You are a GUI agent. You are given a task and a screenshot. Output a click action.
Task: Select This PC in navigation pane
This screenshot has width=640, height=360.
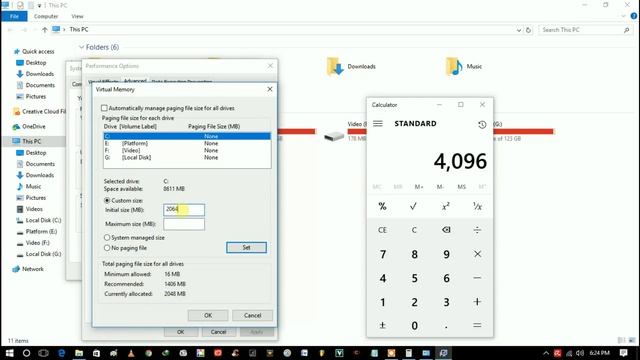pos(31,141)
